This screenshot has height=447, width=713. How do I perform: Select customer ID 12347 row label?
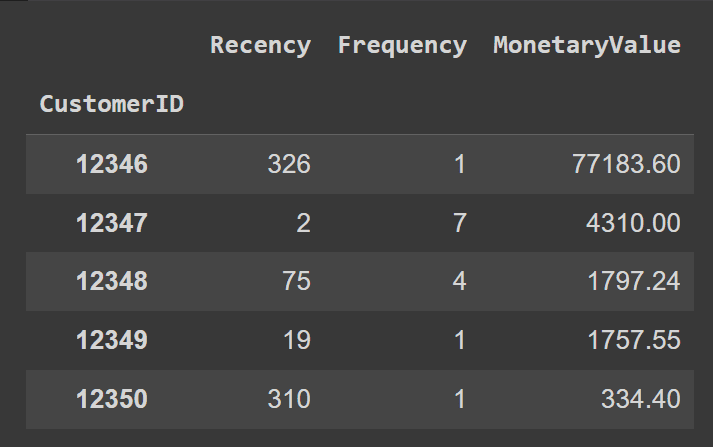point(112,223)
